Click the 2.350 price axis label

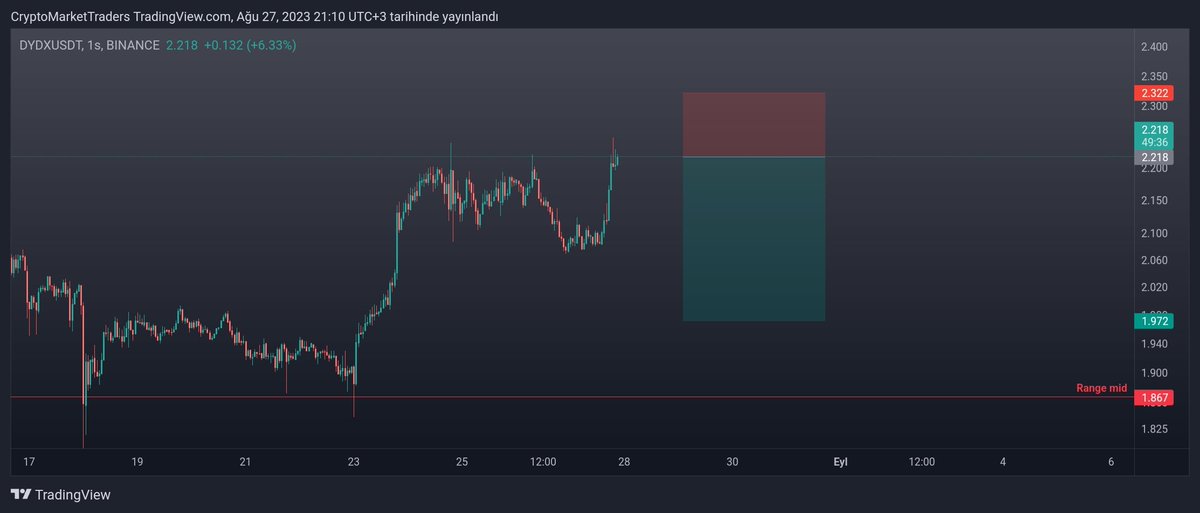1154,76
